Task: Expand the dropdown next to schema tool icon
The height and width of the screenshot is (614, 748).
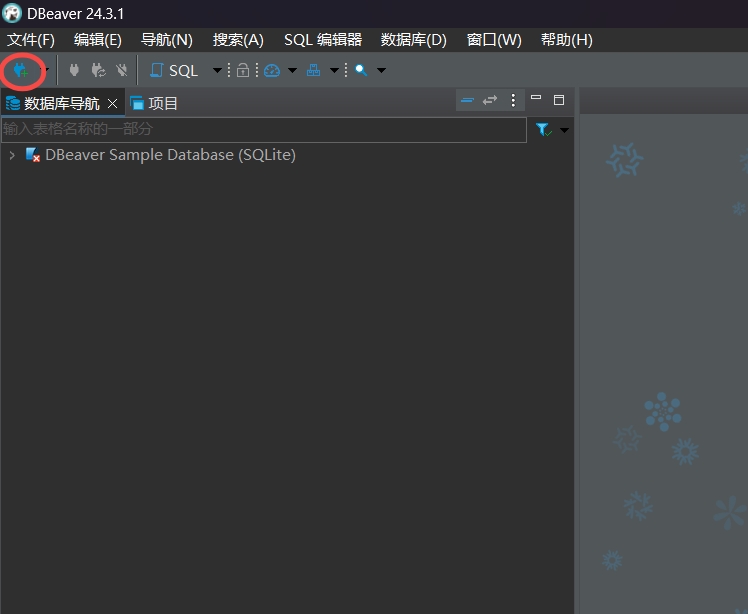Action: (x=334, y=71)
